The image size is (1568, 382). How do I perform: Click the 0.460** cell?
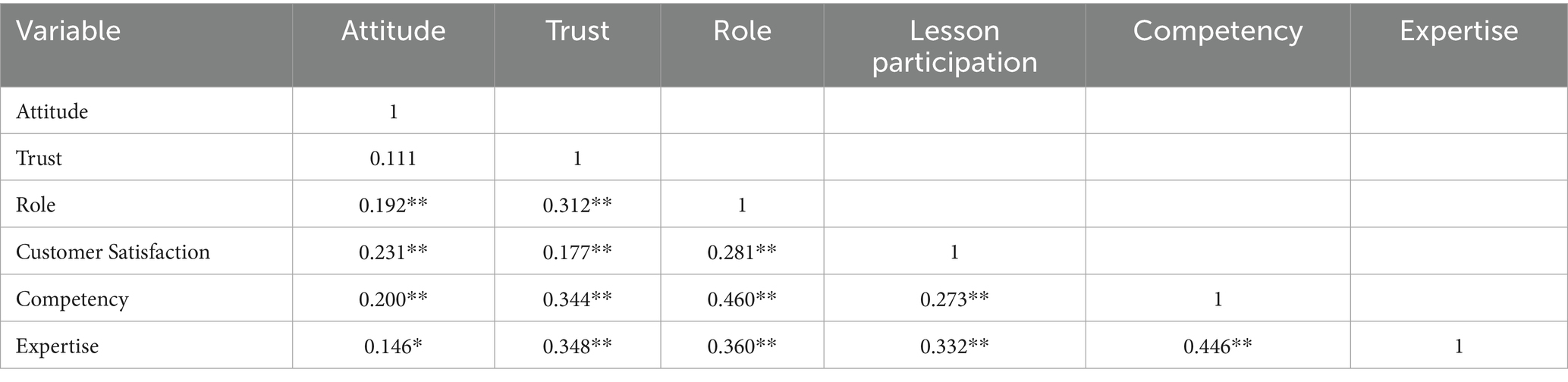point(741,299)
